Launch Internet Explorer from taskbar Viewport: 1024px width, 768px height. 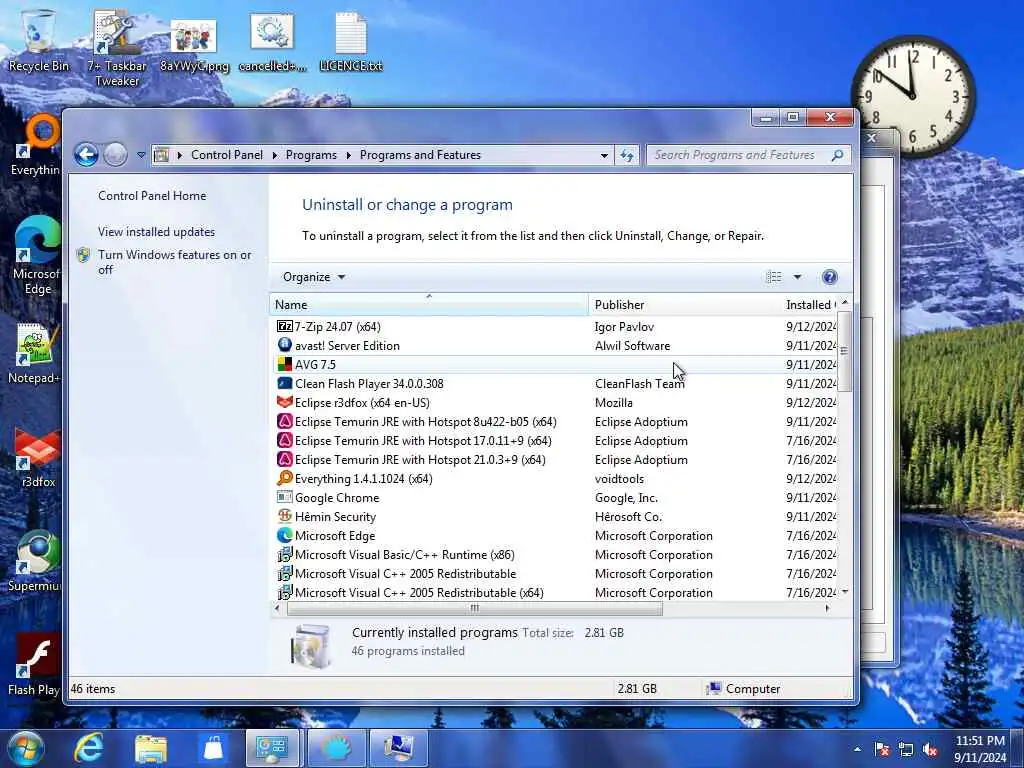[89, 748]
